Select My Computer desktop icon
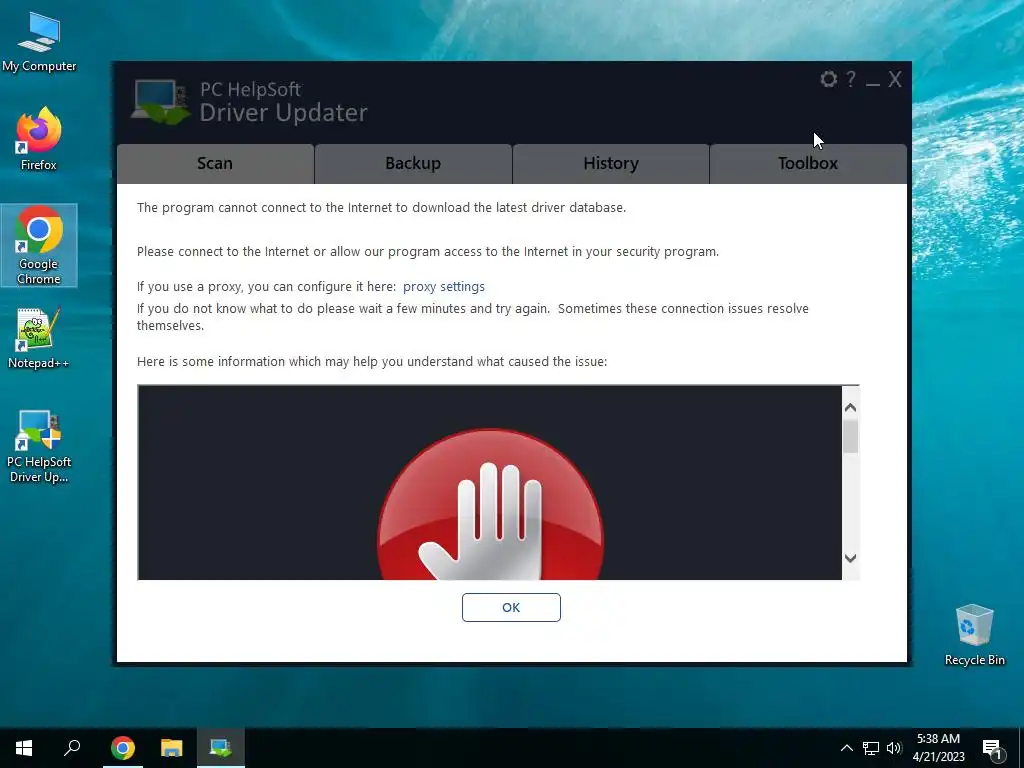The height and width of the screenshot is (768, 1024). click(39, 42)
